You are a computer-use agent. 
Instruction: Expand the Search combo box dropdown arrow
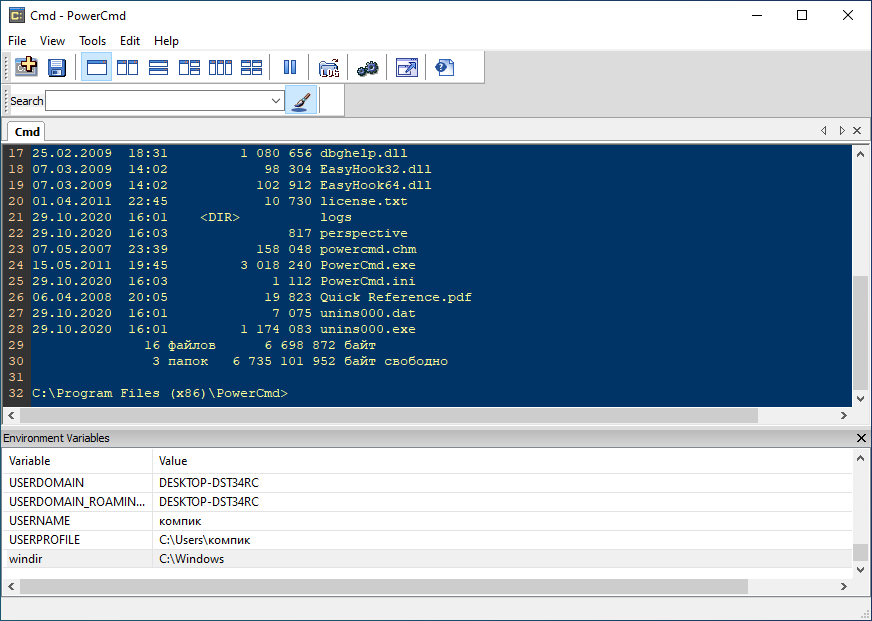(277, 101)
